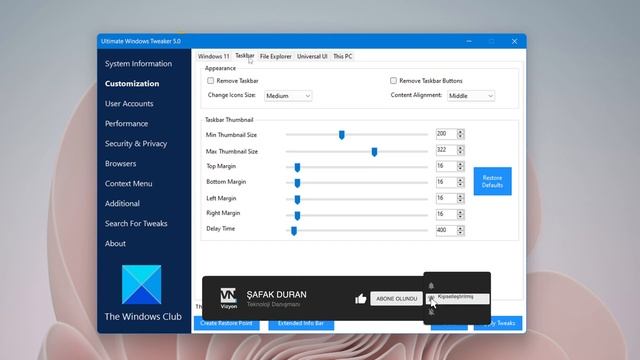Click the Min Thumbnail Size value field
Screen dimensions: 640x360
[446, 134]
